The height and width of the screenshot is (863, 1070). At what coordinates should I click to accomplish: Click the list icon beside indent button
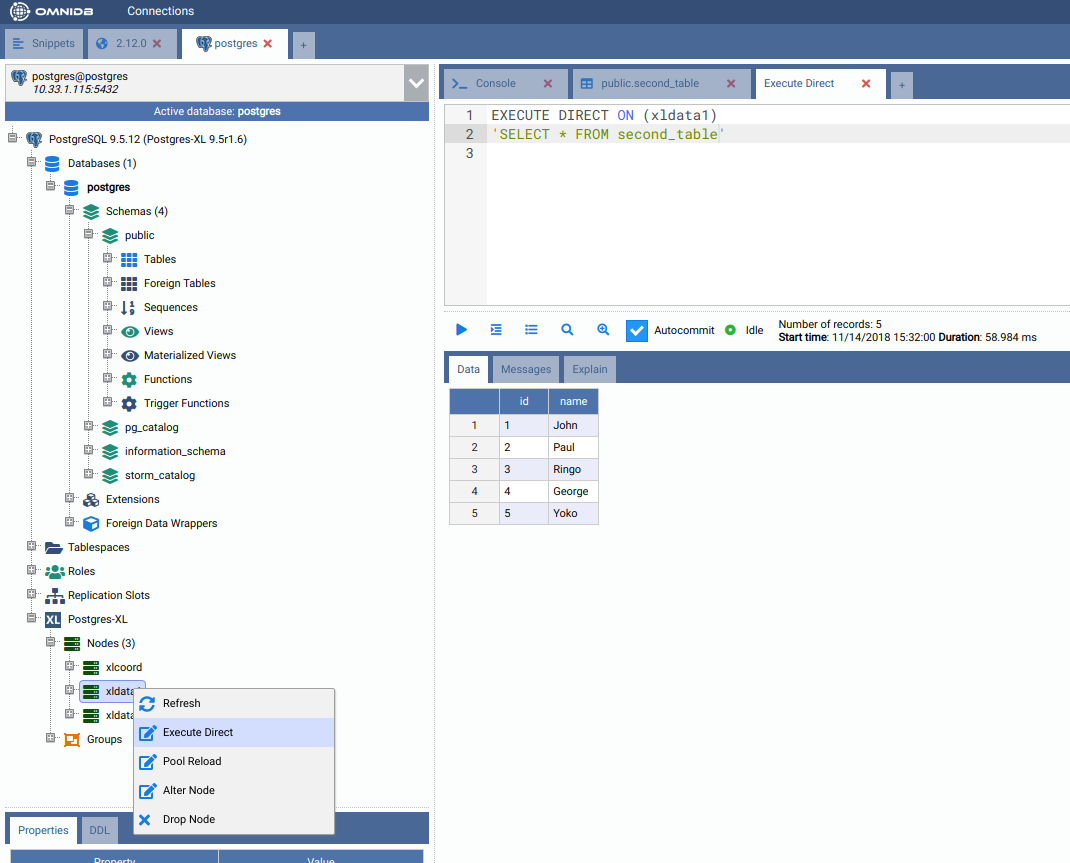531,330
